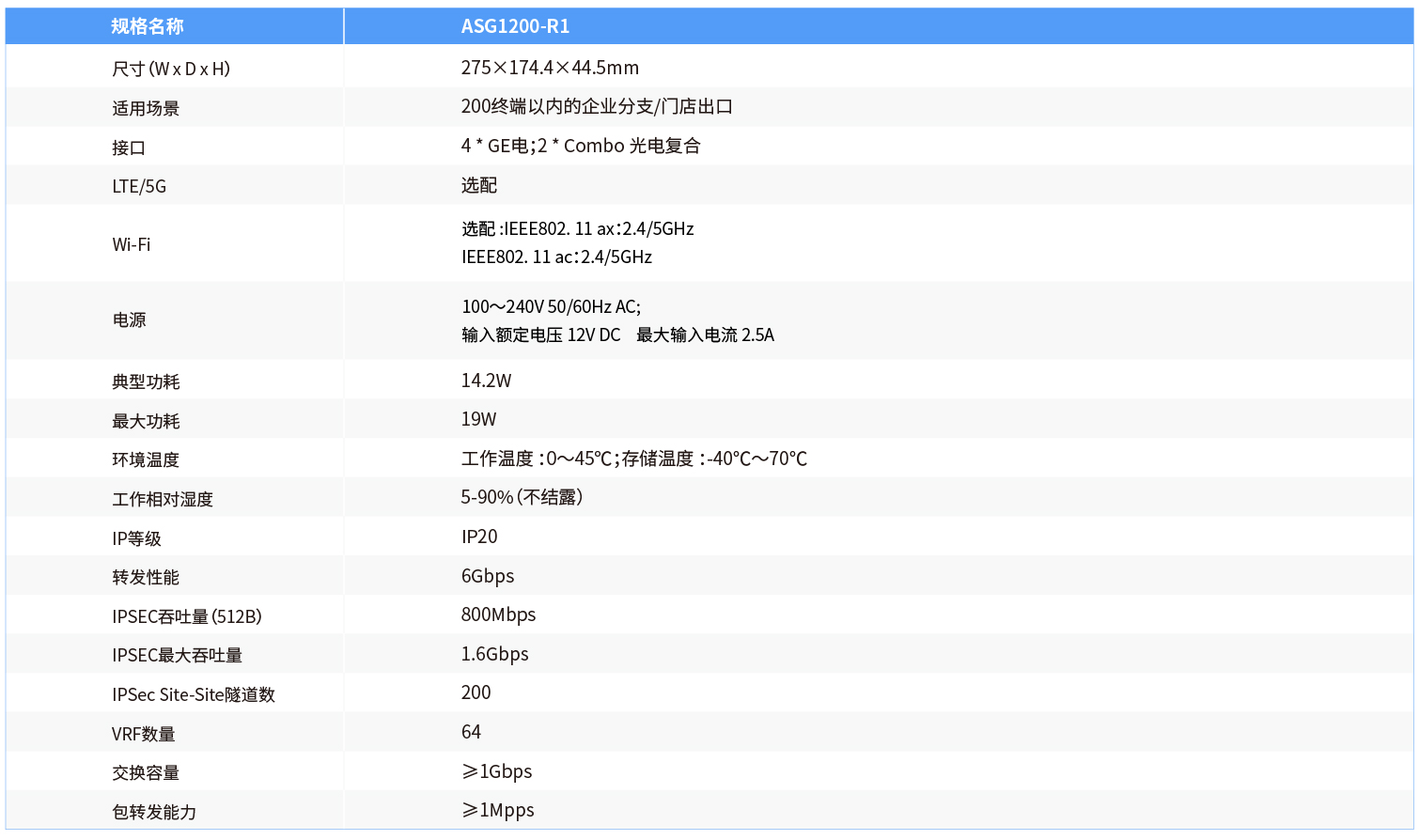The width and height of the screenshot is (1419, 840).
Task: Click the Wi-Fi specification row
Action: (132, 243)
